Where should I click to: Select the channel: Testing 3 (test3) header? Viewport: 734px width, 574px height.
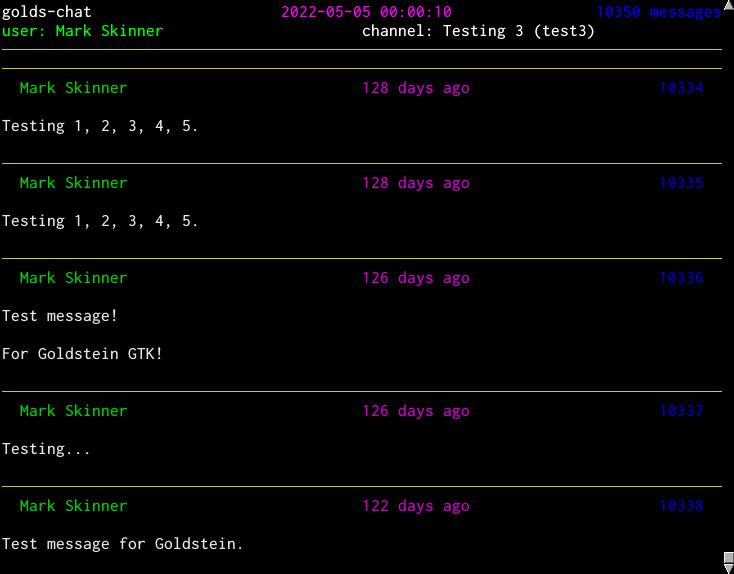(478, 31)
